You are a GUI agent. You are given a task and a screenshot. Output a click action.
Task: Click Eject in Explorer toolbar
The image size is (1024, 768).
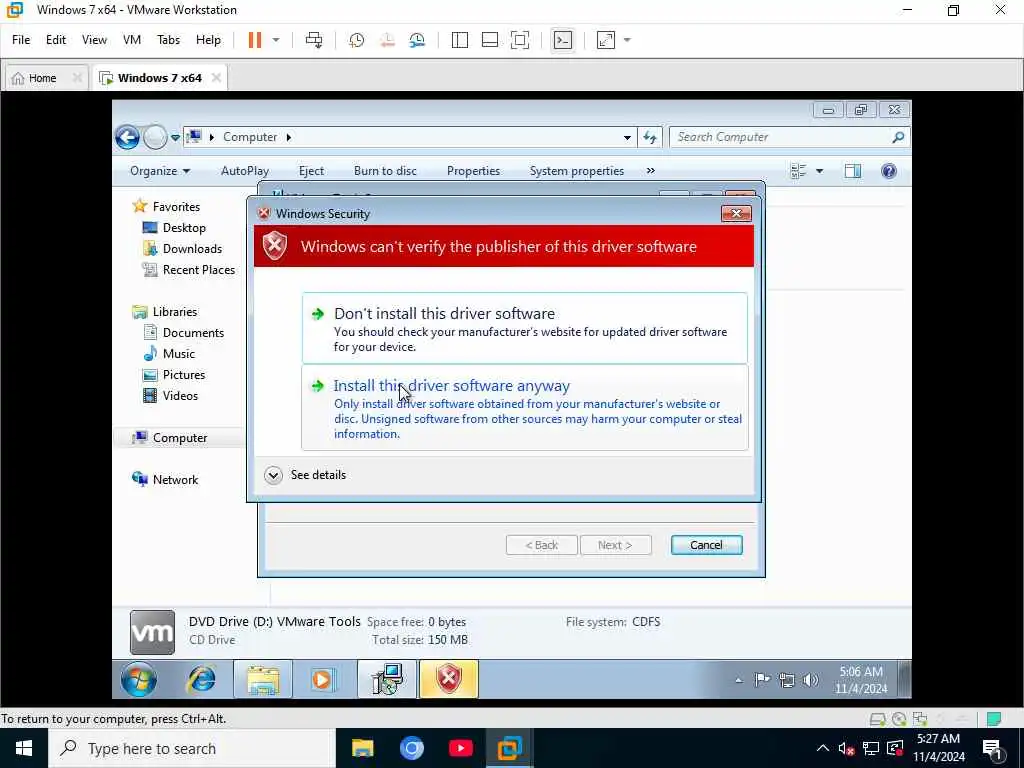click(x=312, y=171)
